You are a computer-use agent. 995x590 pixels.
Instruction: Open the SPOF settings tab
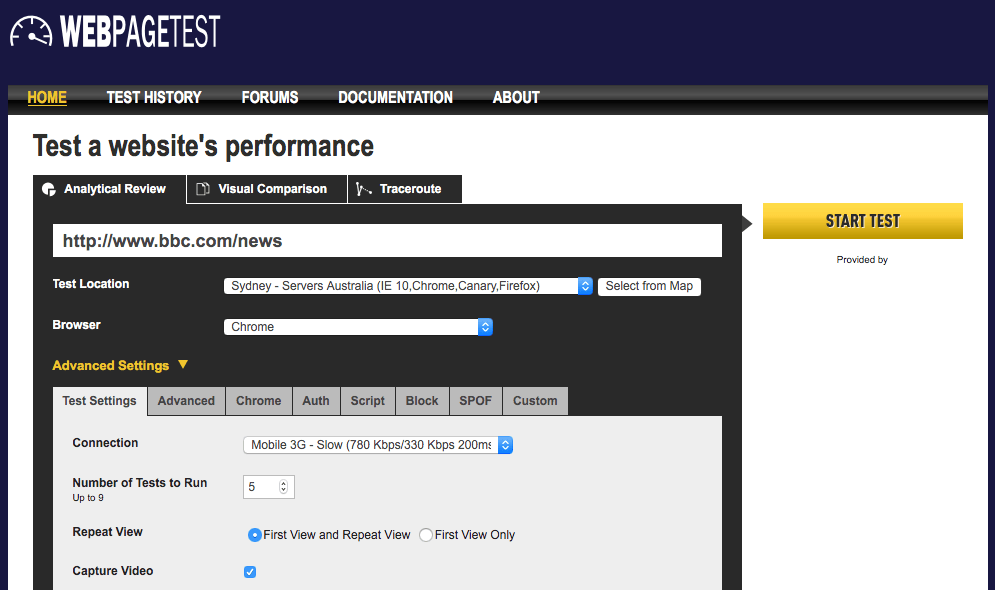point(476,401)
